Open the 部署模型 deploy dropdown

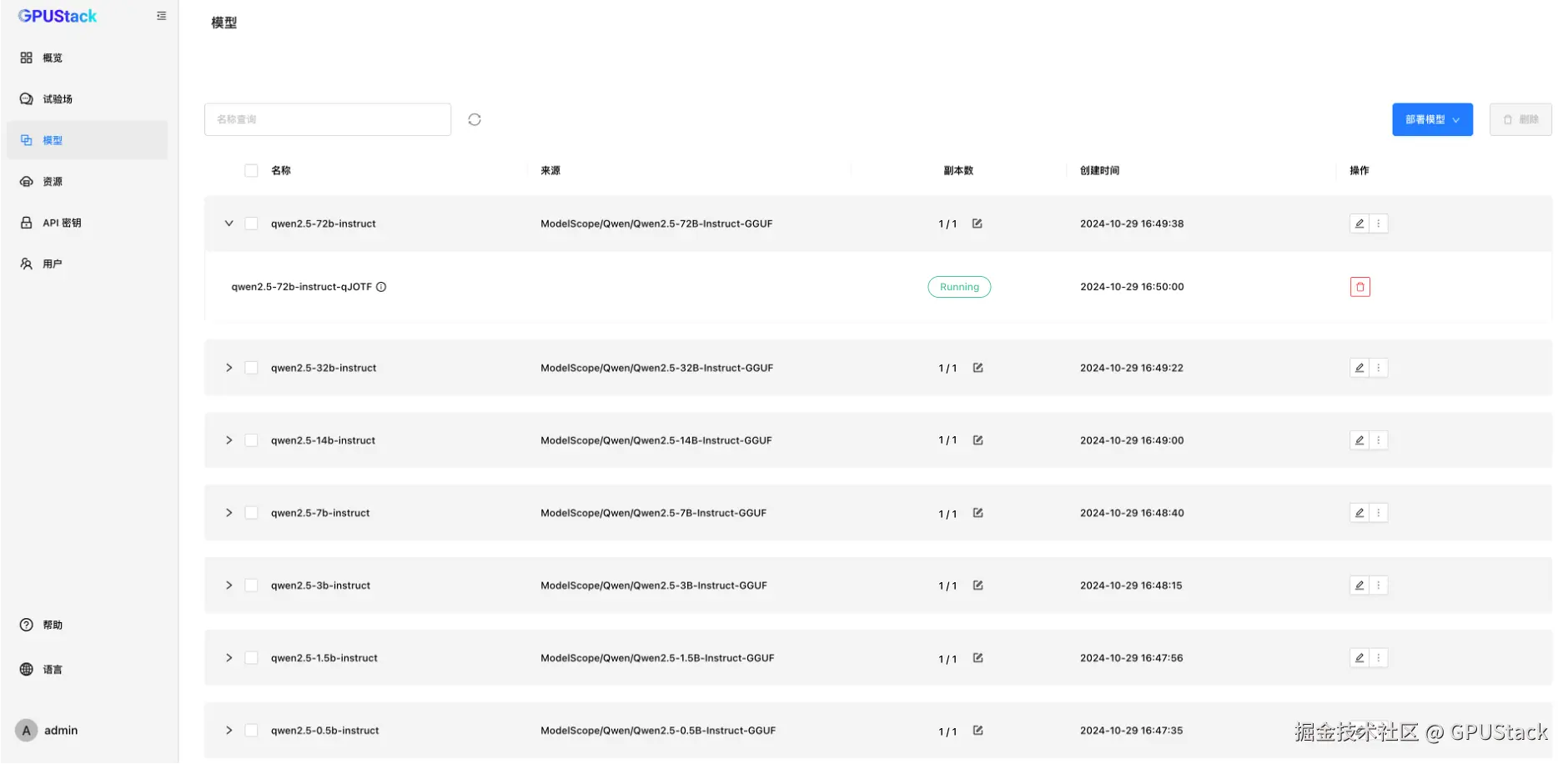[x=1432, y=119]
